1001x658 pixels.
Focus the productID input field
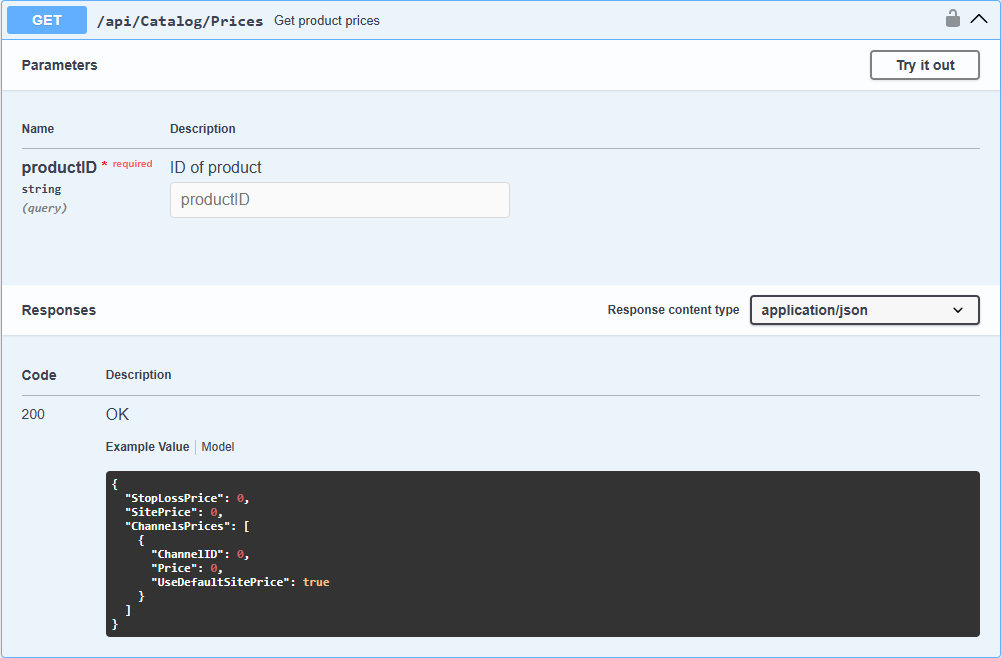pyautogui.click(x=339, y=200)
